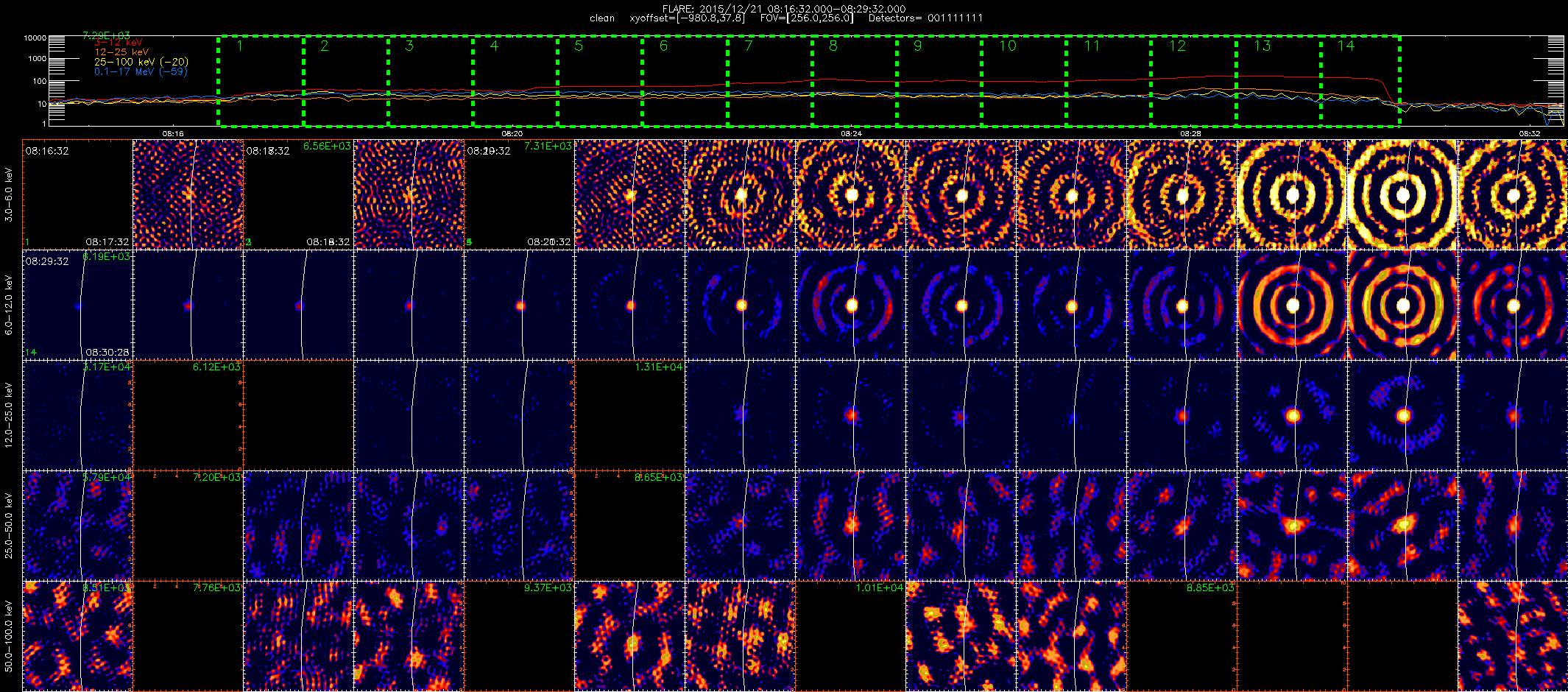
Task: Open the blank panel labeled 7.76E+03
Action: tap(188, 635)
